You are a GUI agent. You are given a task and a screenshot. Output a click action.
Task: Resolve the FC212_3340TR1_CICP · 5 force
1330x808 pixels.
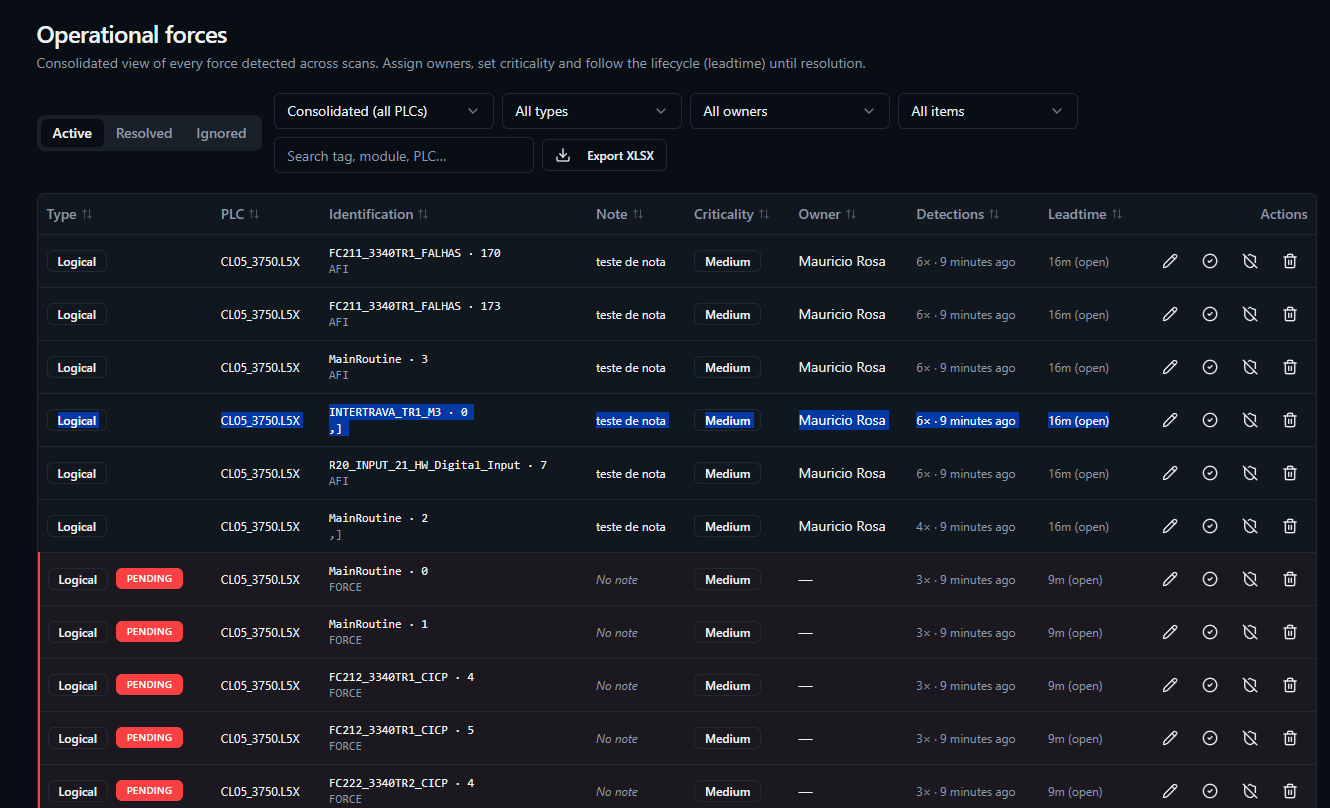pyautogui.click(x=1210, y=738)
